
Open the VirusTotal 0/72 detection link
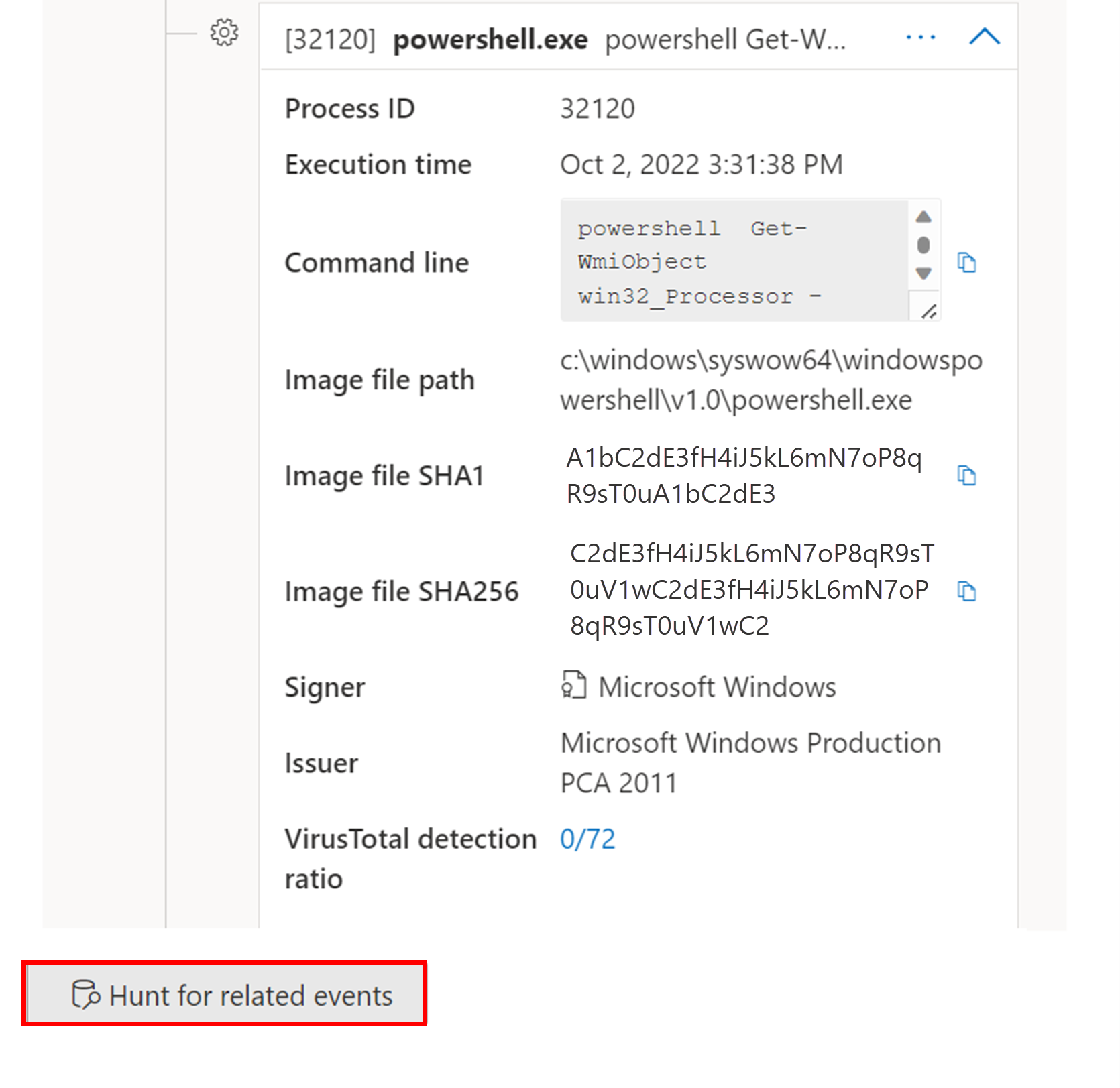click(587, 839)
